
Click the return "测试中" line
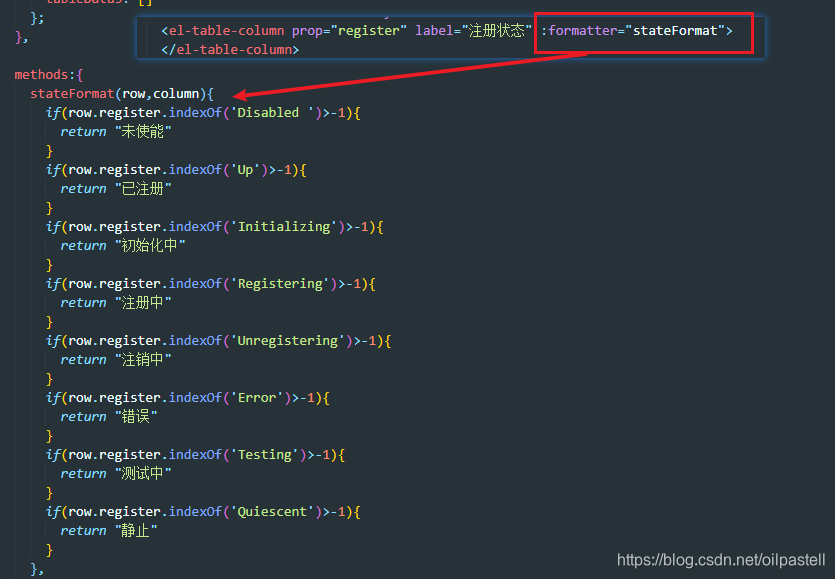pyautogui.click(x=116, y=474)
